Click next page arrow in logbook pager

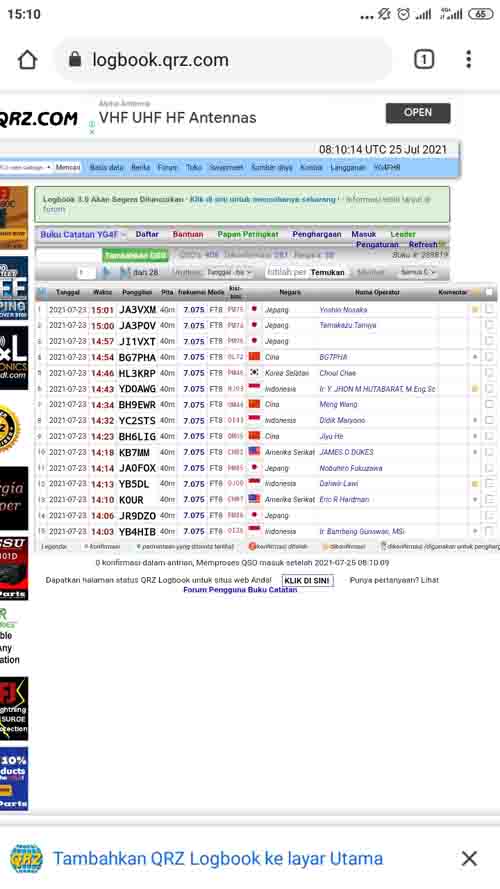107,273
